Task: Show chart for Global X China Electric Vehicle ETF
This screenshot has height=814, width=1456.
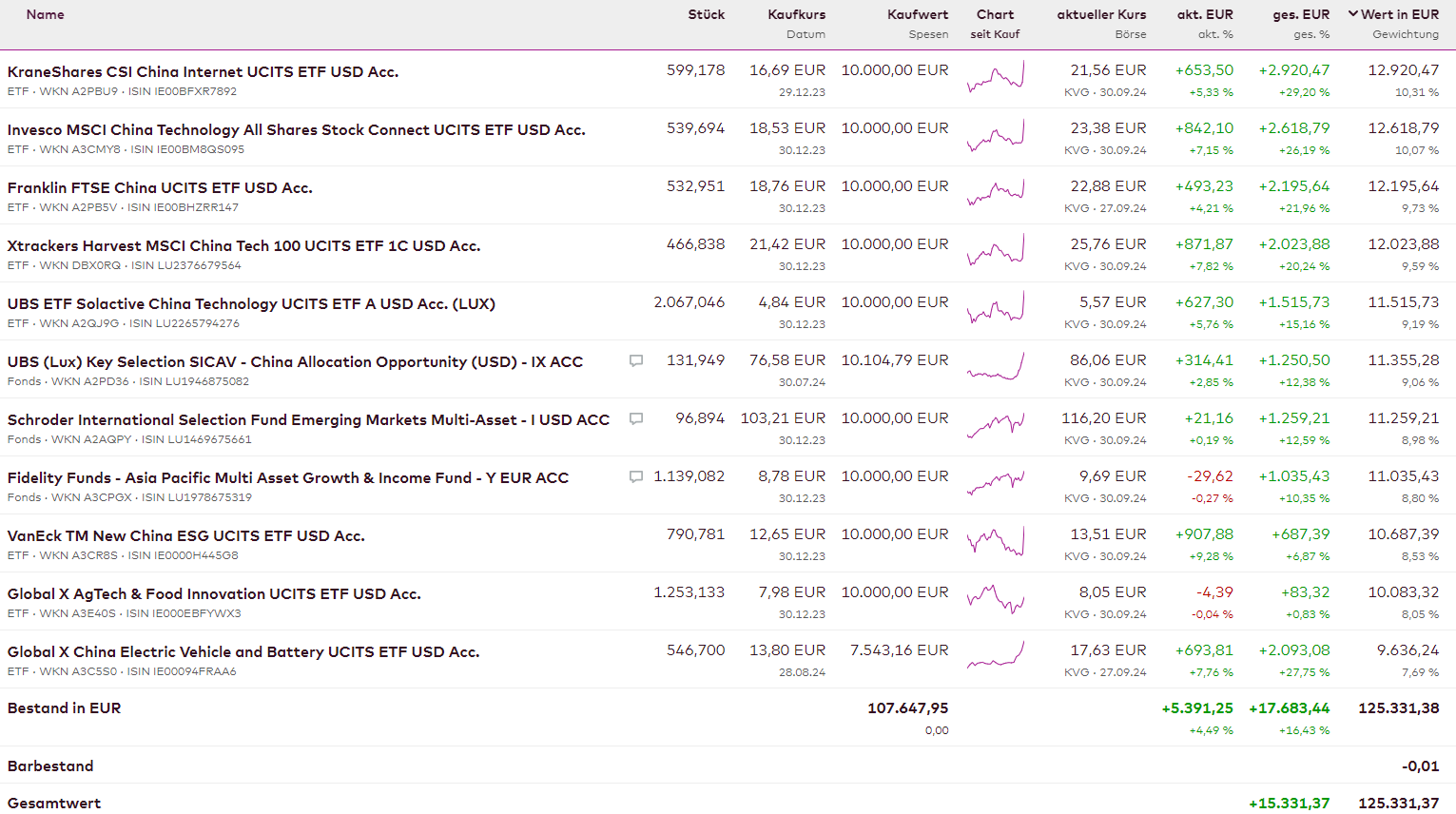Action: pyautogui.click(x=996, y=657)
